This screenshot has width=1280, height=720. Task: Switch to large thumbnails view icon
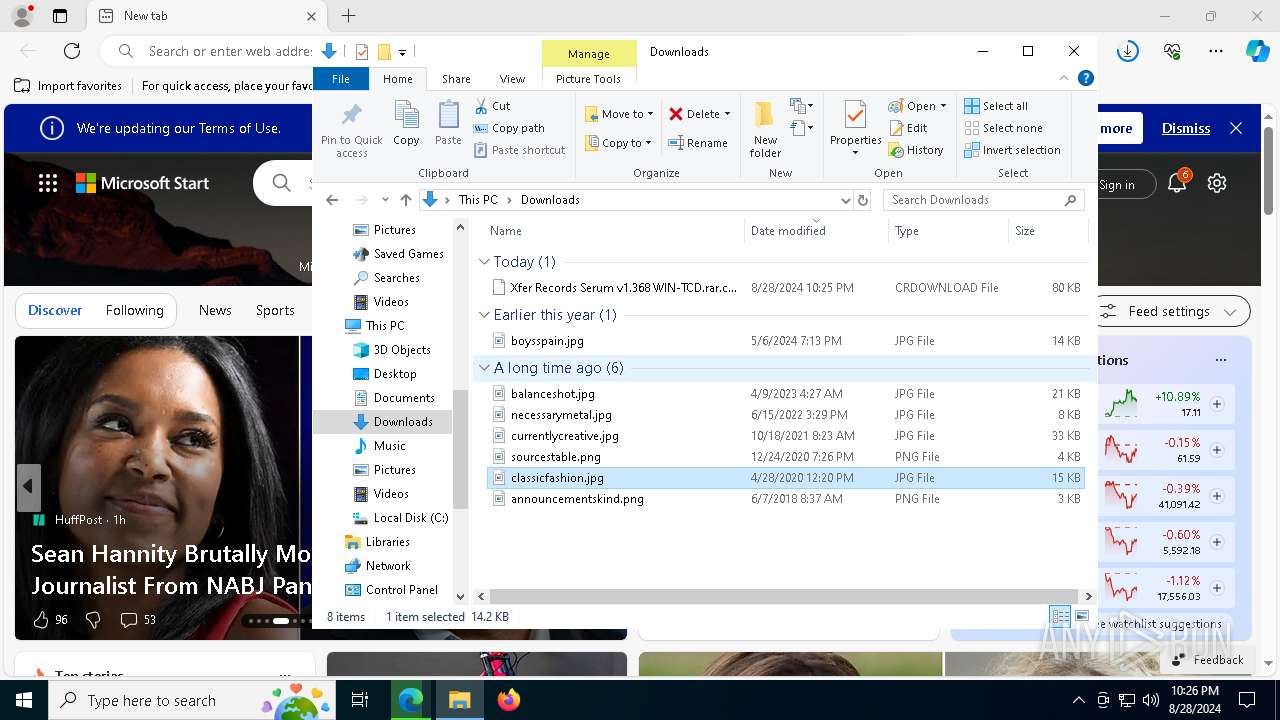[x=1081, y=617]
